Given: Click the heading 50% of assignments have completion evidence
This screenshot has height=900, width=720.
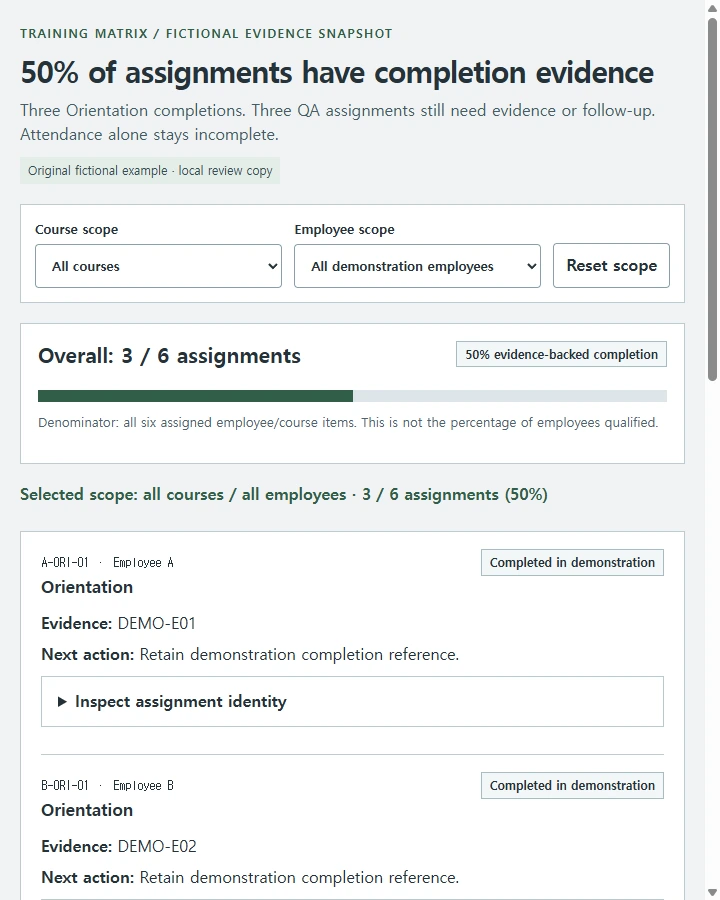Looking at the screenshot, I should [337, 72].
